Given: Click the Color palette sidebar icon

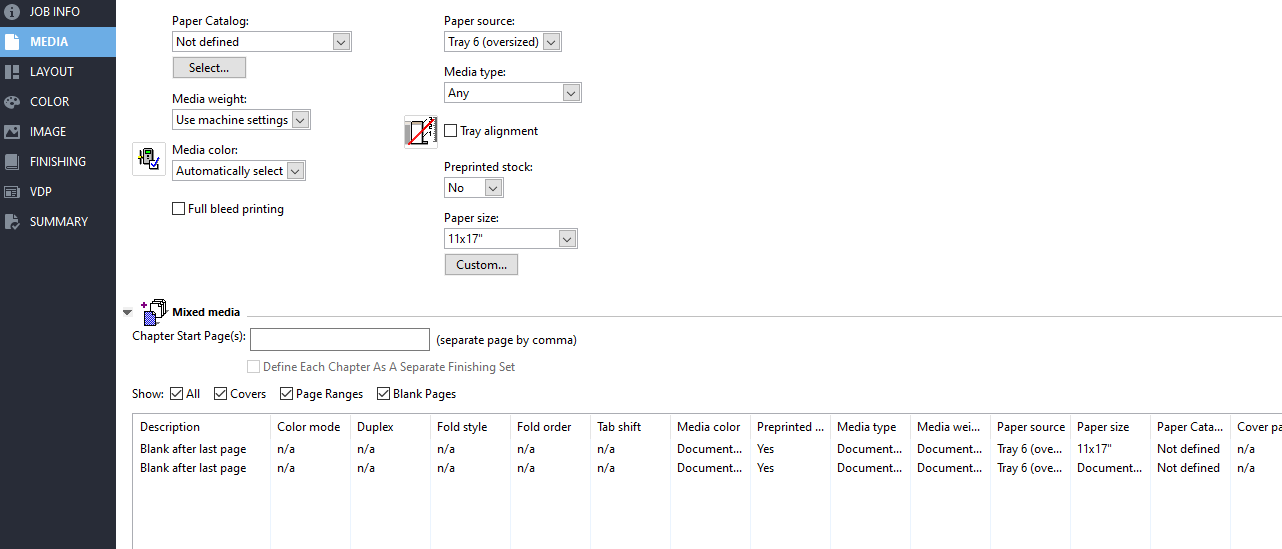Looking at the screenshot, I should tap(12, 102).
